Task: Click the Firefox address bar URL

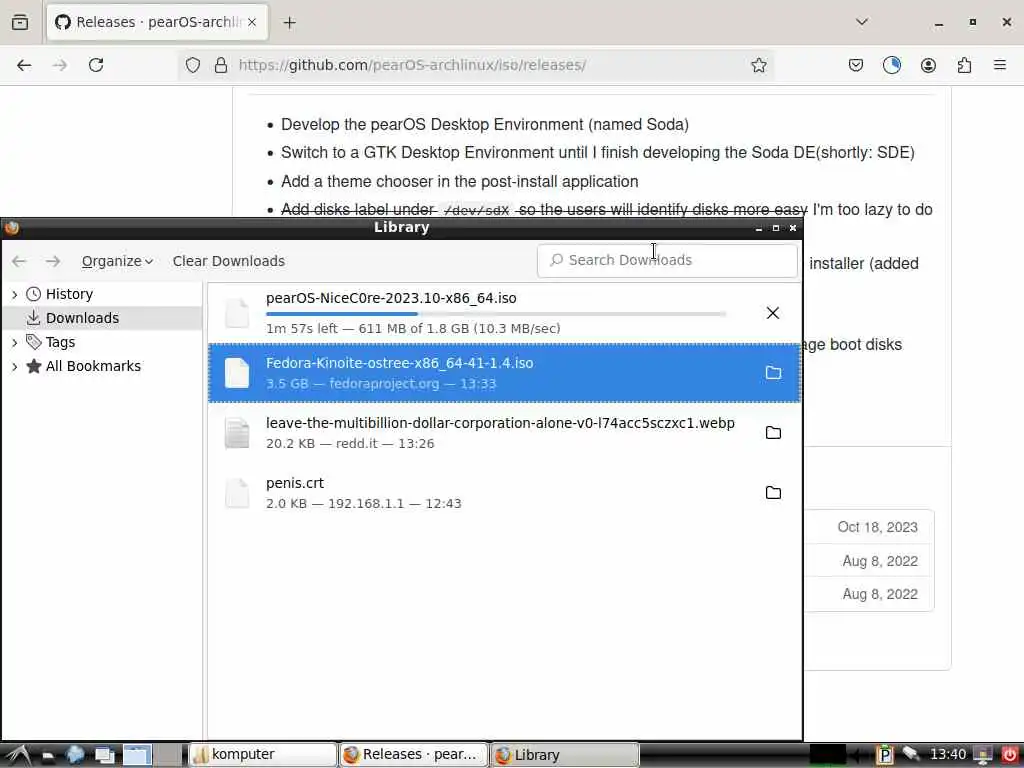Action: [412, 65]
